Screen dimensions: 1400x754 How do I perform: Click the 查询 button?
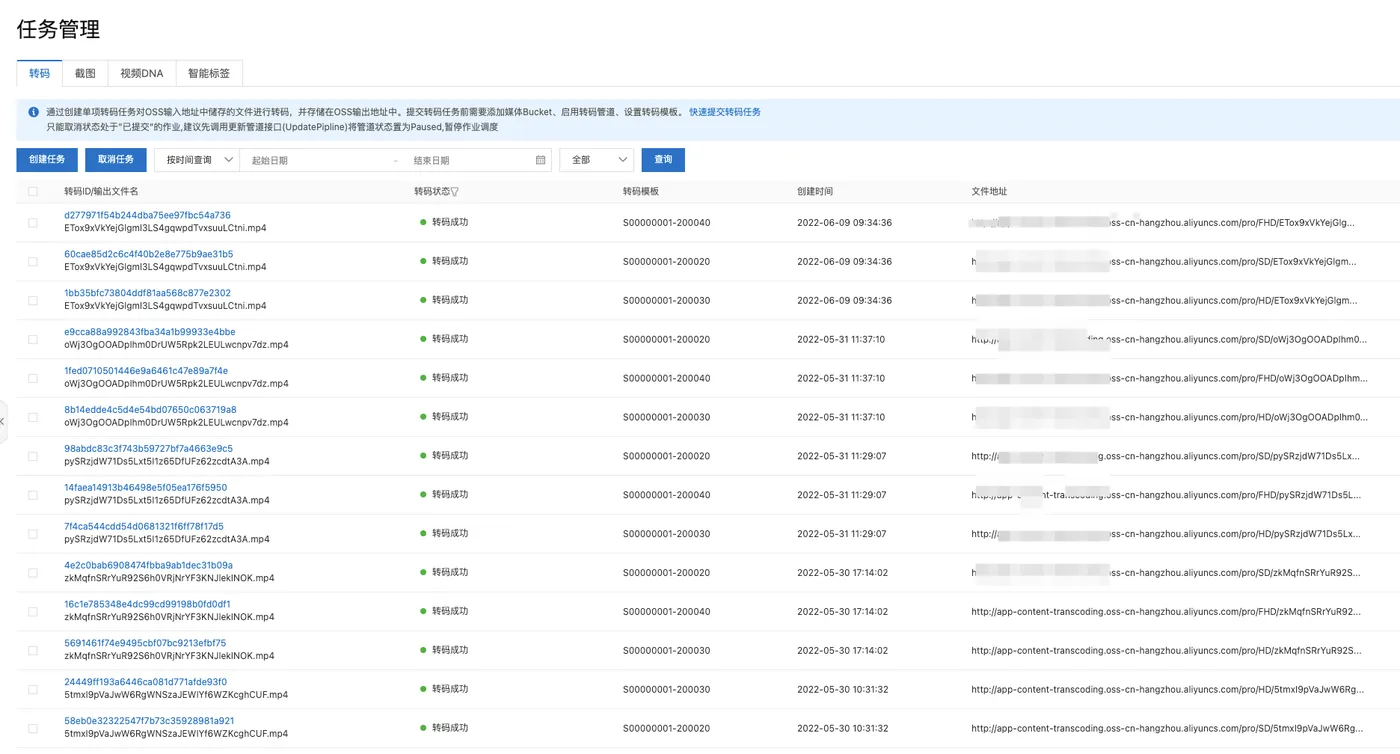(664, 160)
